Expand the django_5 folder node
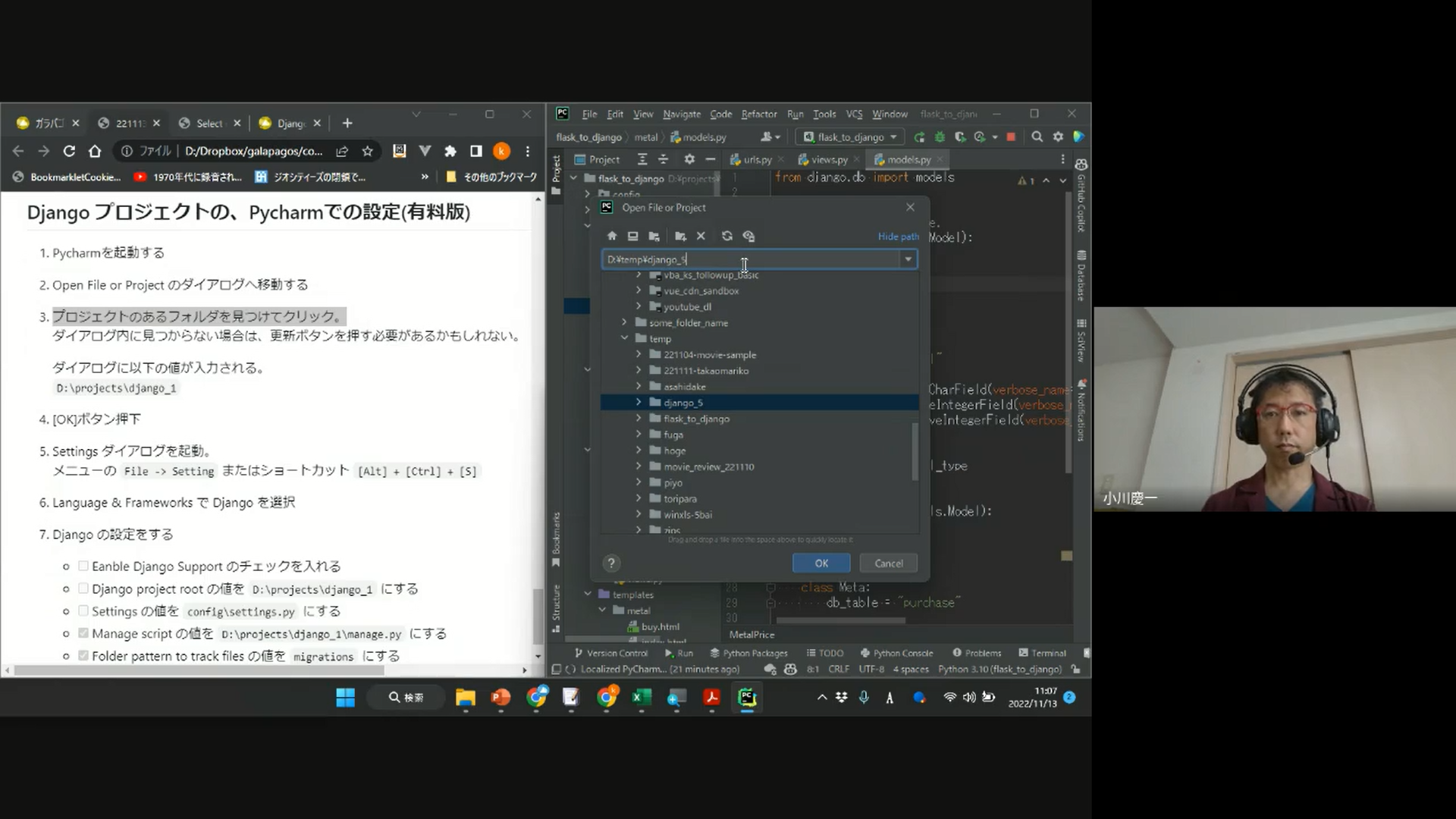Screen dimensions: 1456x819 click(639, 403)
